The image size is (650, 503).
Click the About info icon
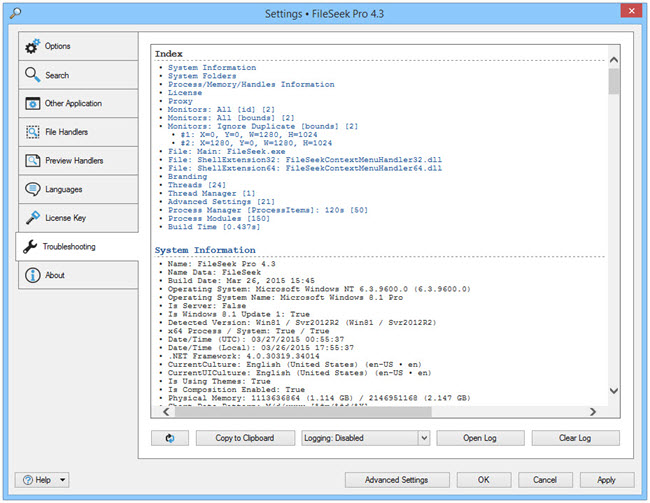(x=32, y=275)
